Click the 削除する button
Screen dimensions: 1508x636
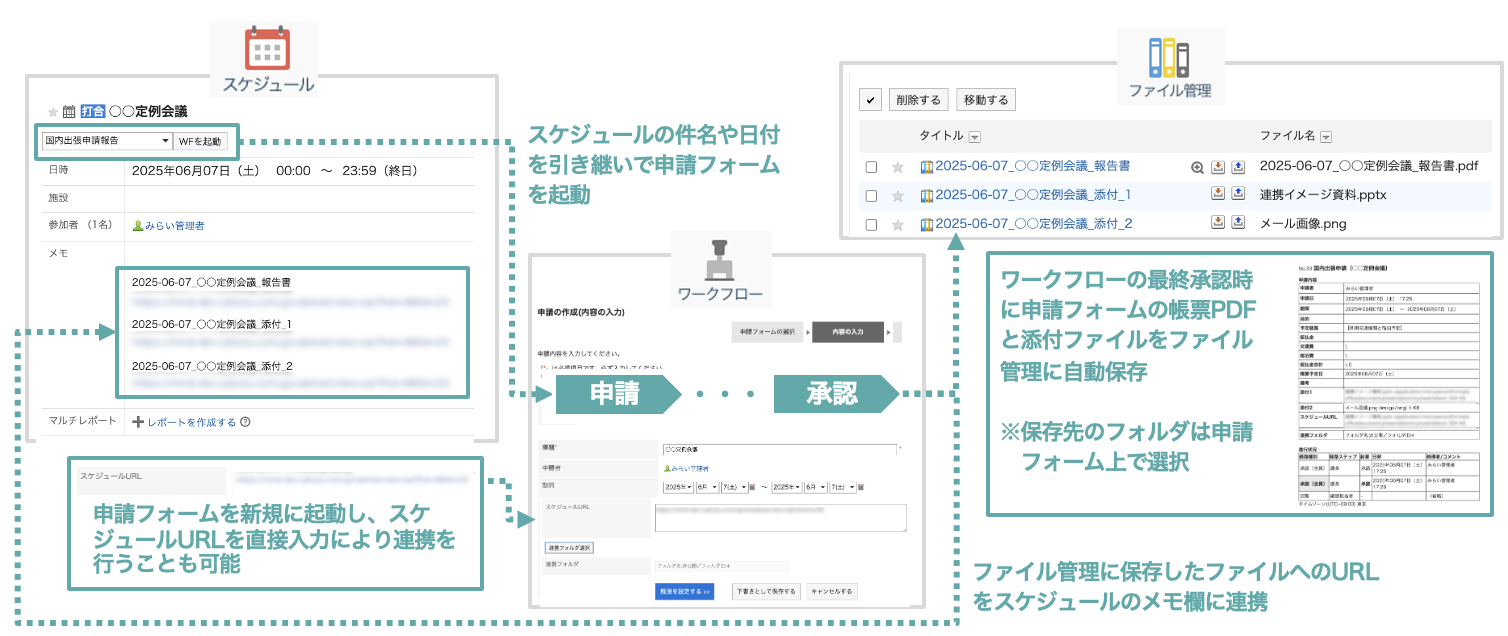pos(917,100)
